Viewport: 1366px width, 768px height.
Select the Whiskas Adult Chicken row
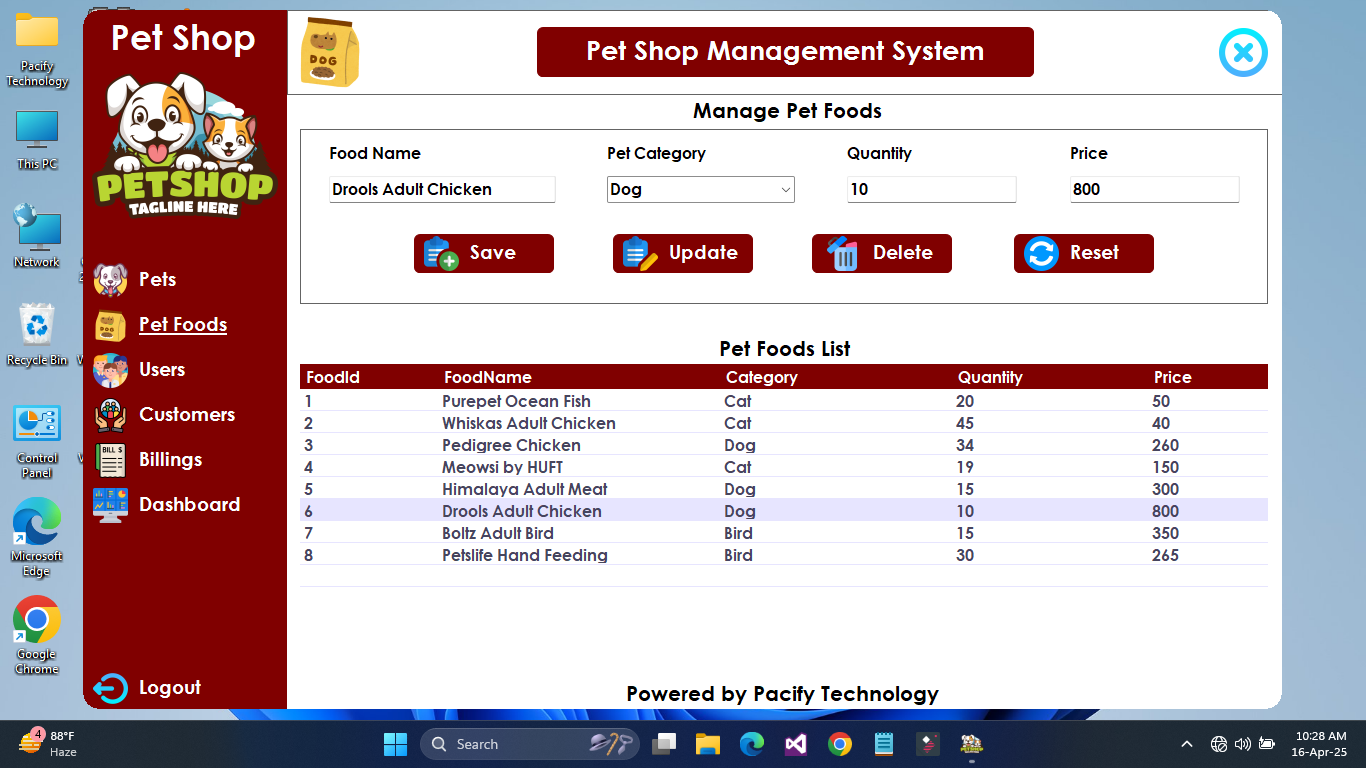[x=784, y=423]
